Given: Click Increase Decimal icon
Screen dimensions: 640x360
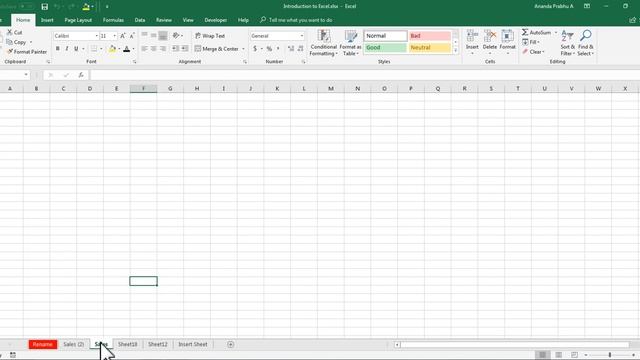Looking at the screenshot, I should (291, 49).
